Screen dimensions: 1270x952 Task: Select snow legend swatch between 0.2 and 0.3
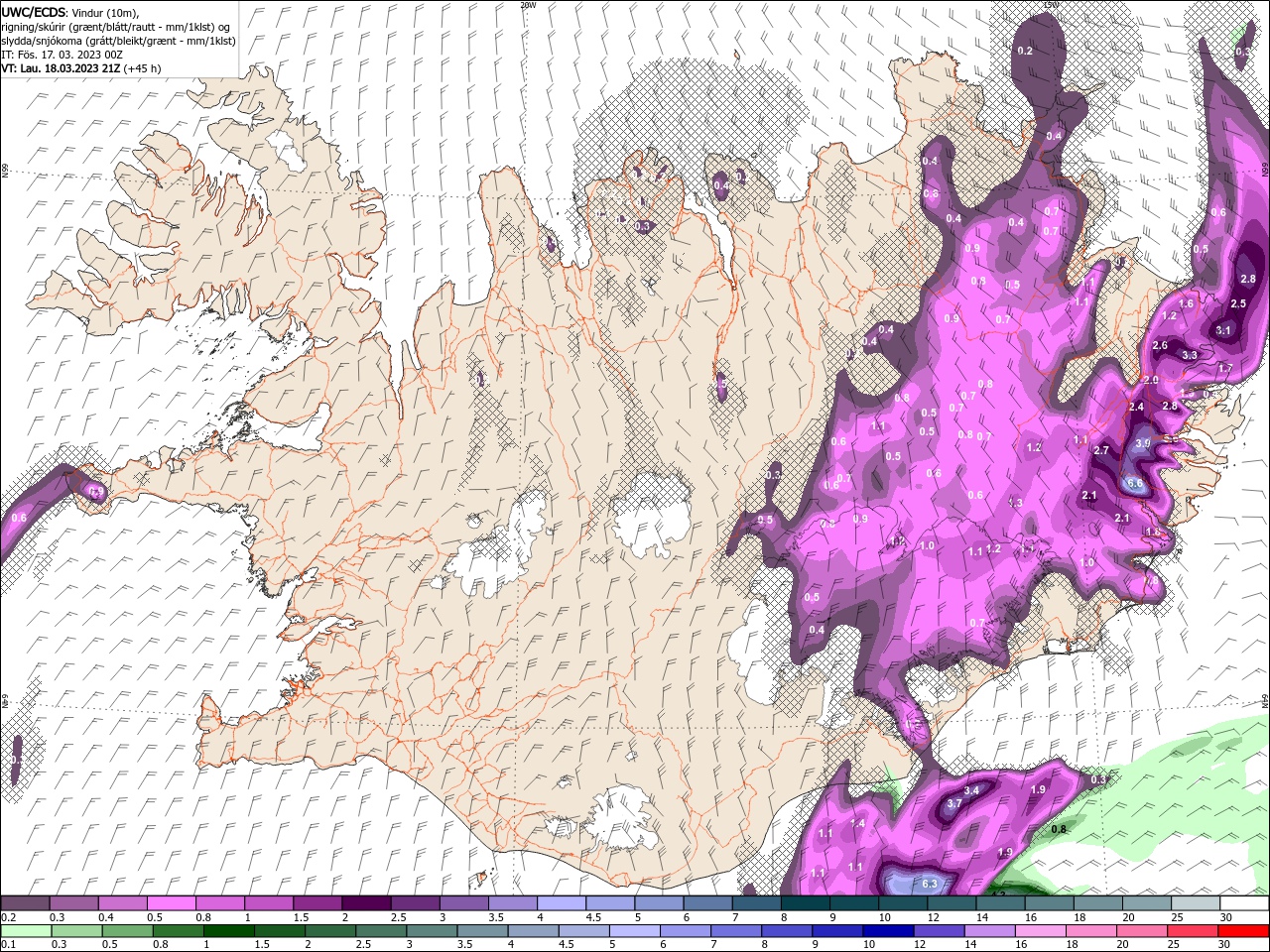[x=25, y=903]
